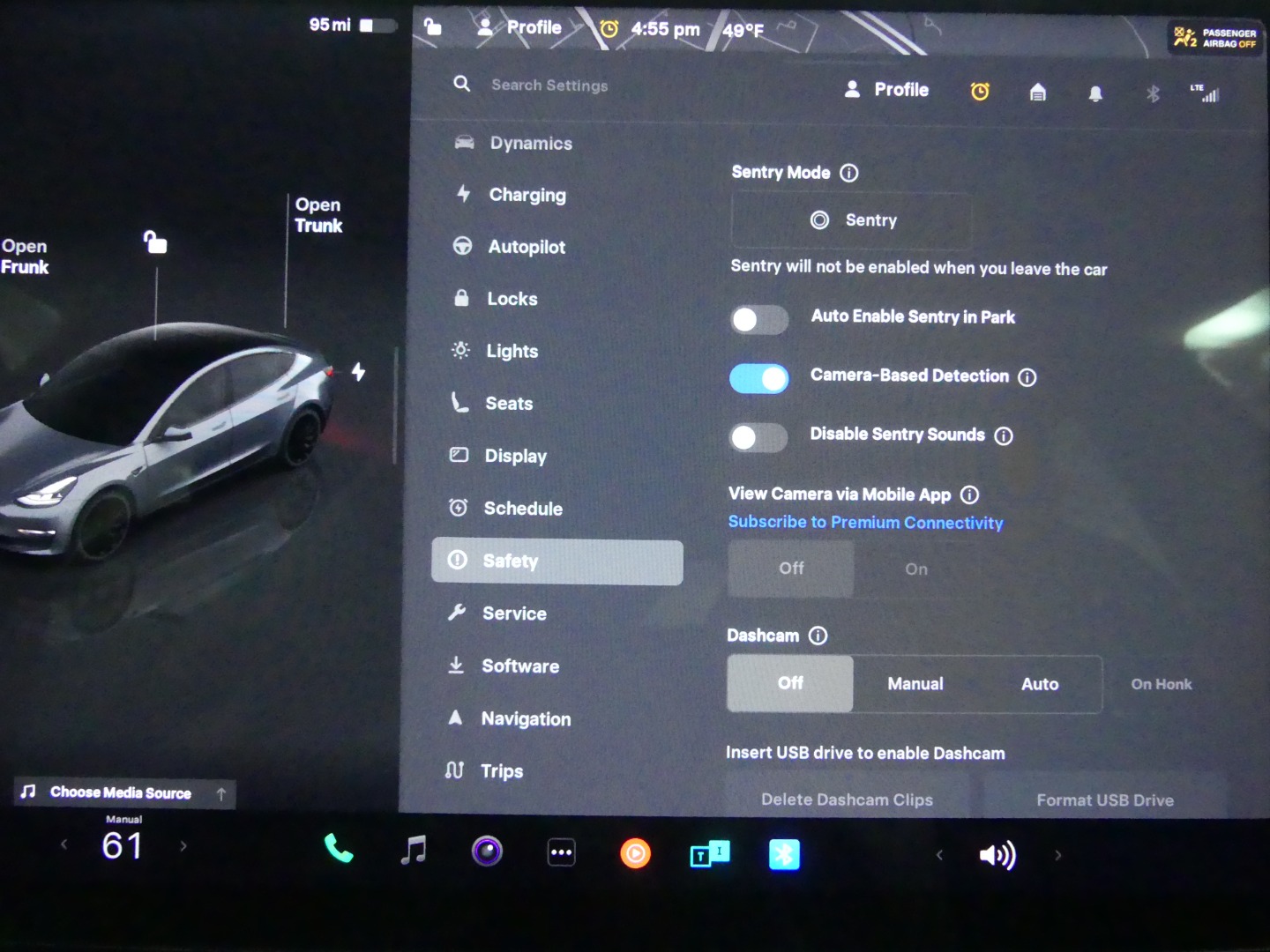1270x952 pixels.
Task: Tap the lock icon above the car
Action: [x=155, y=242]
